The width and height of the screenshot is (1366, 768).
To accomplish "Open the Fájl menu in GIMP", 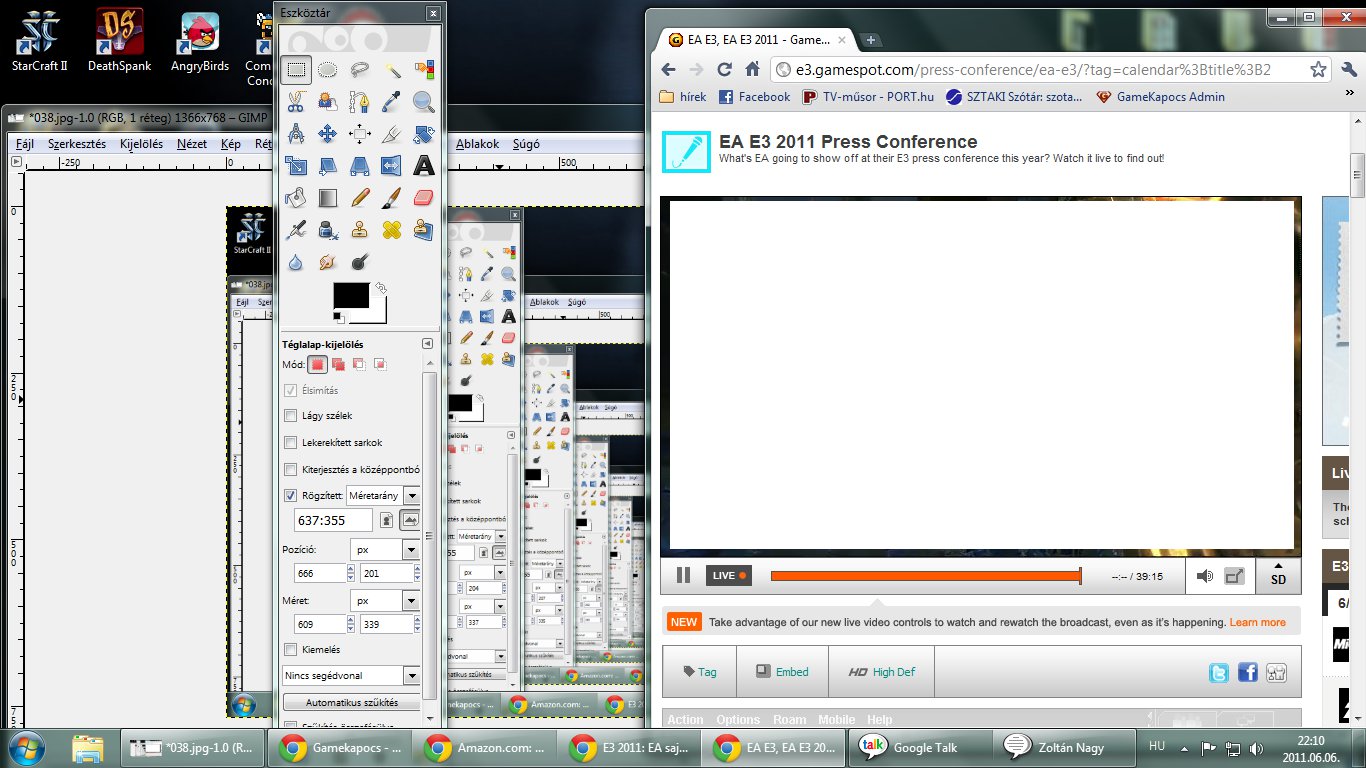I will 25,144.
